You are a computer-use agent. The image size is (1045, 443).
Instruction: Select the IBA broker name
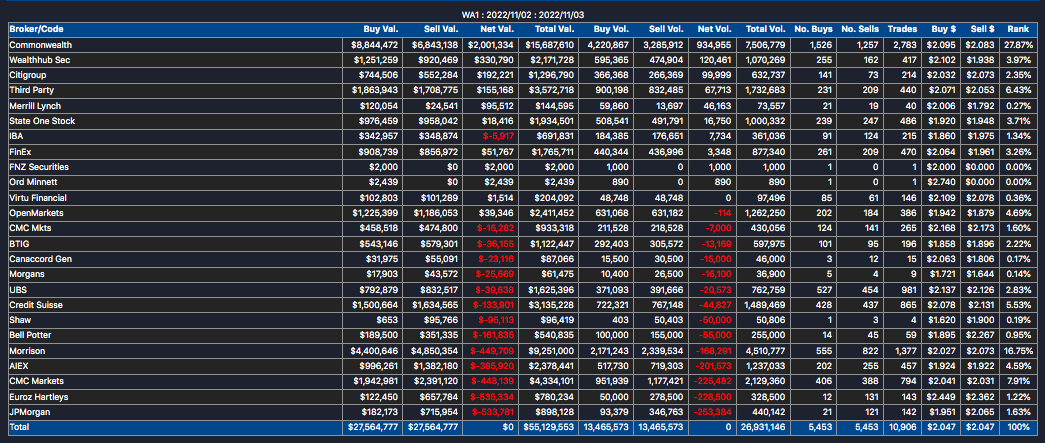click(16, 137)
